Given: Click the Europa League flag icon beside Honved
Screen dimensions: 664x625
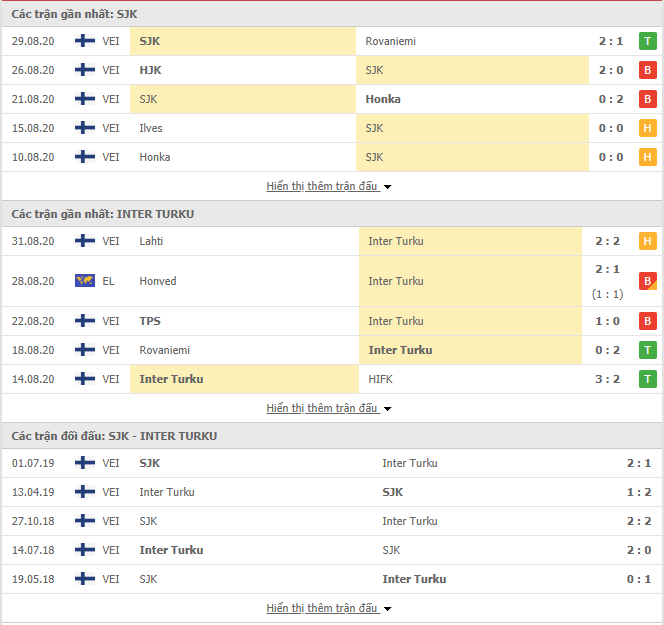Looking at the screenshot, I should [x=85, y=281].
